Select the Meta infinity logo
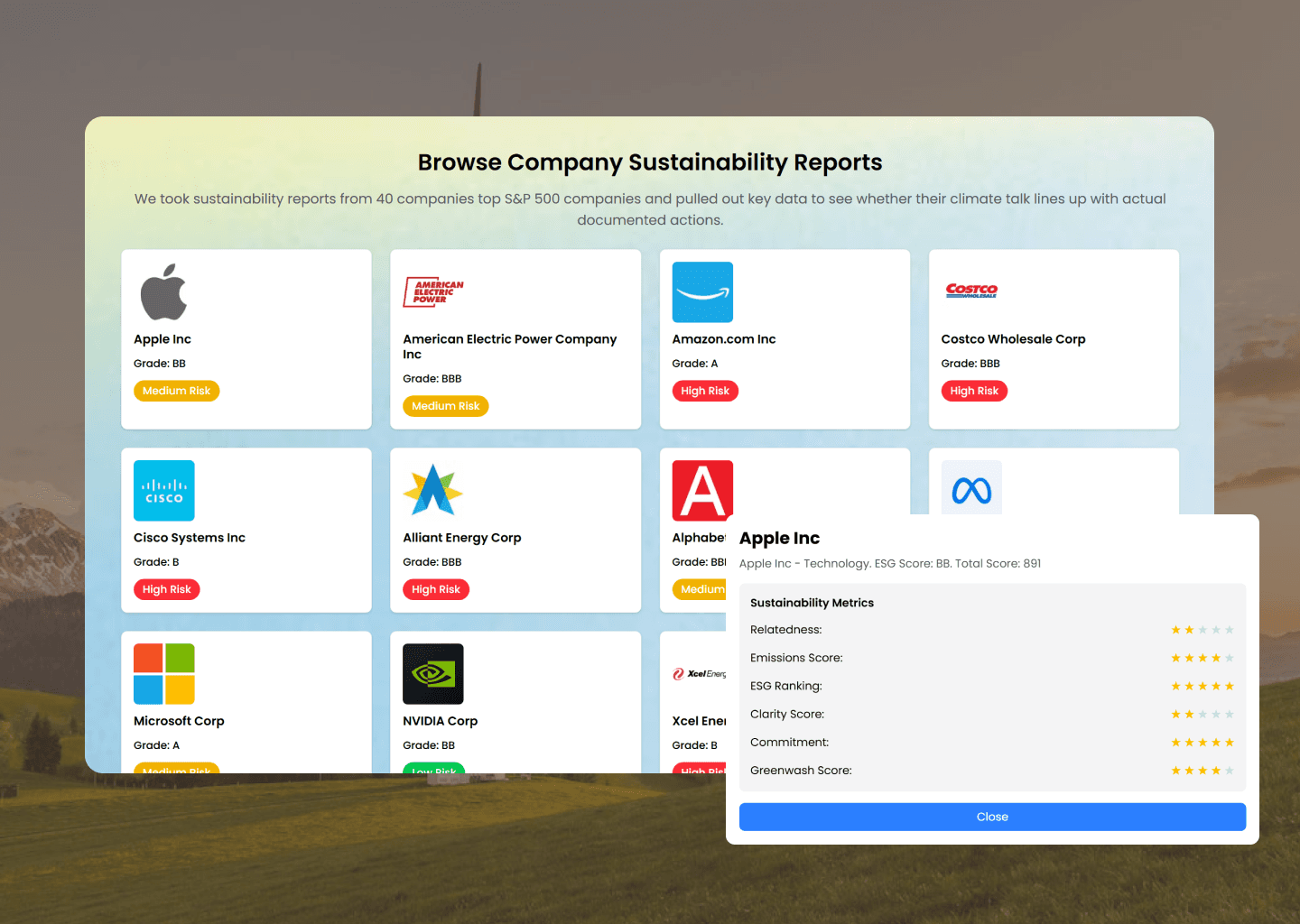 971,487
